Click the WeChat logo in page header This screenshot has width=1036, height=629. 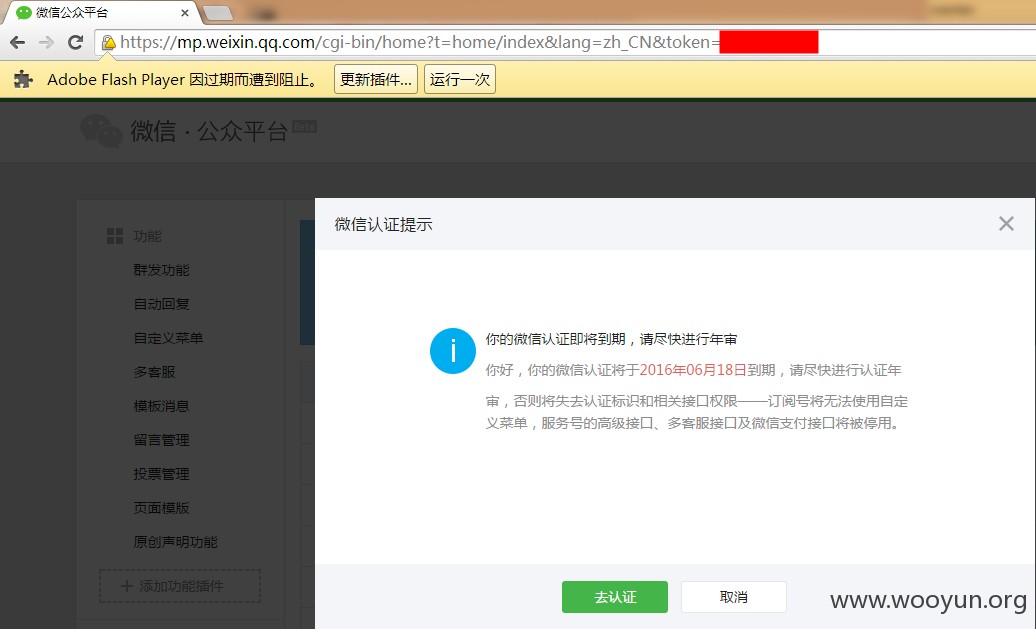[x=101, y=130]
